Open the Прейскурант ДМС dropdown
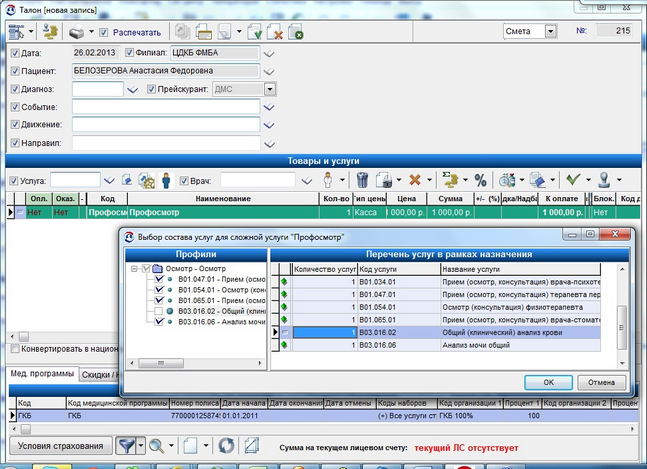This screenshot has height=469, width=647. coord(269,89)
